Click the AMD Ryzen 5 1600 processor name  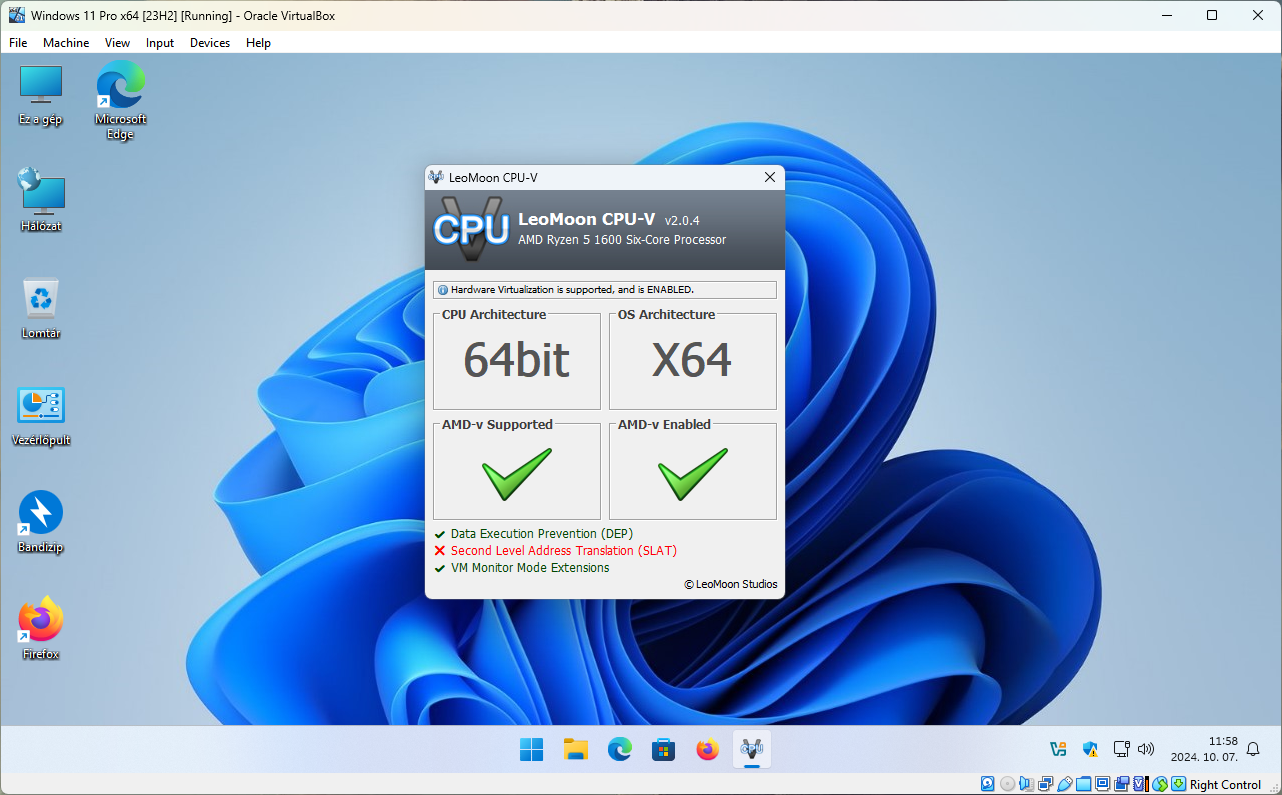coord(622,240)
